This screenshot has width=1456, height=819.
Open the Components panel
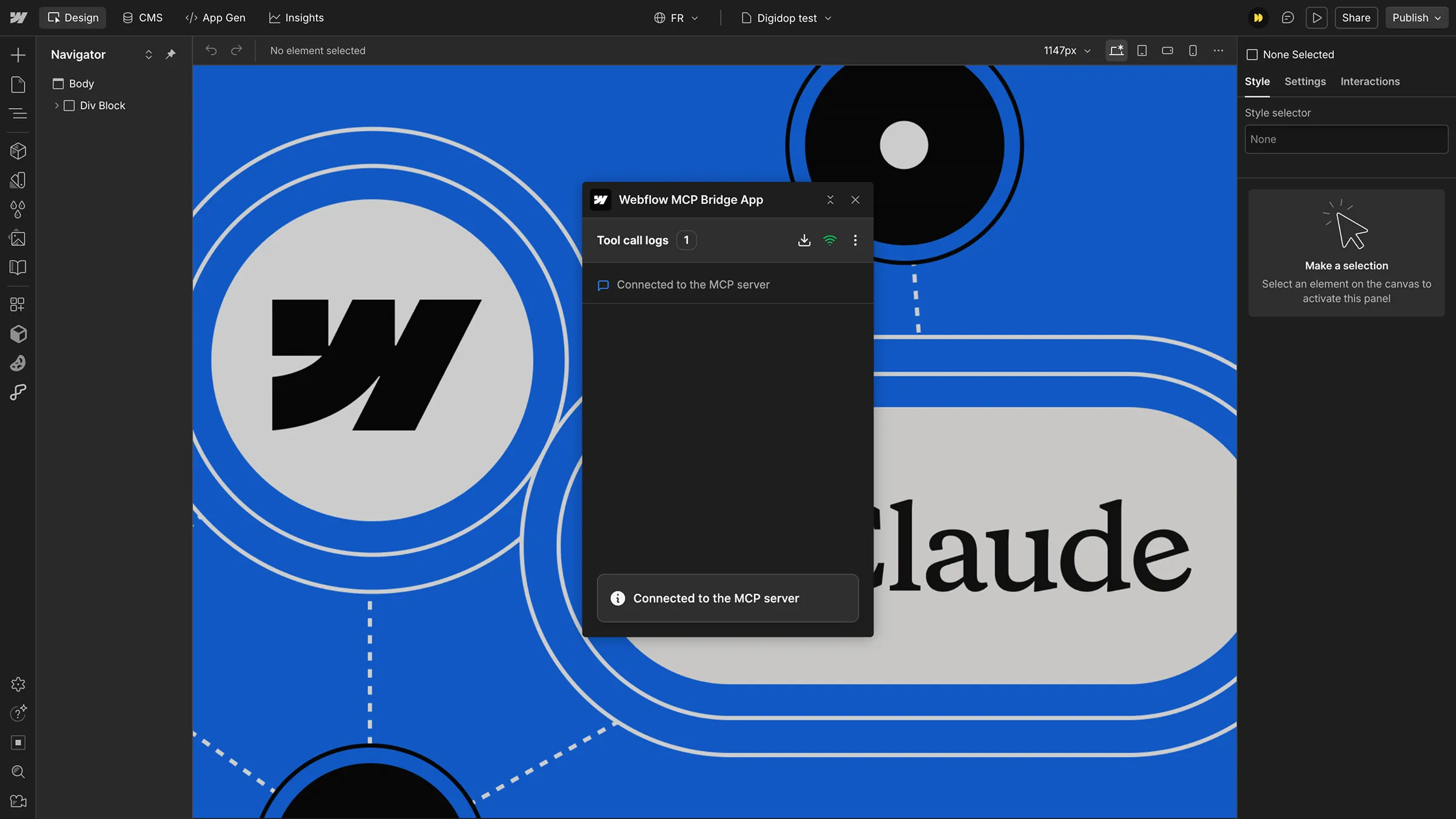point(18,151)
